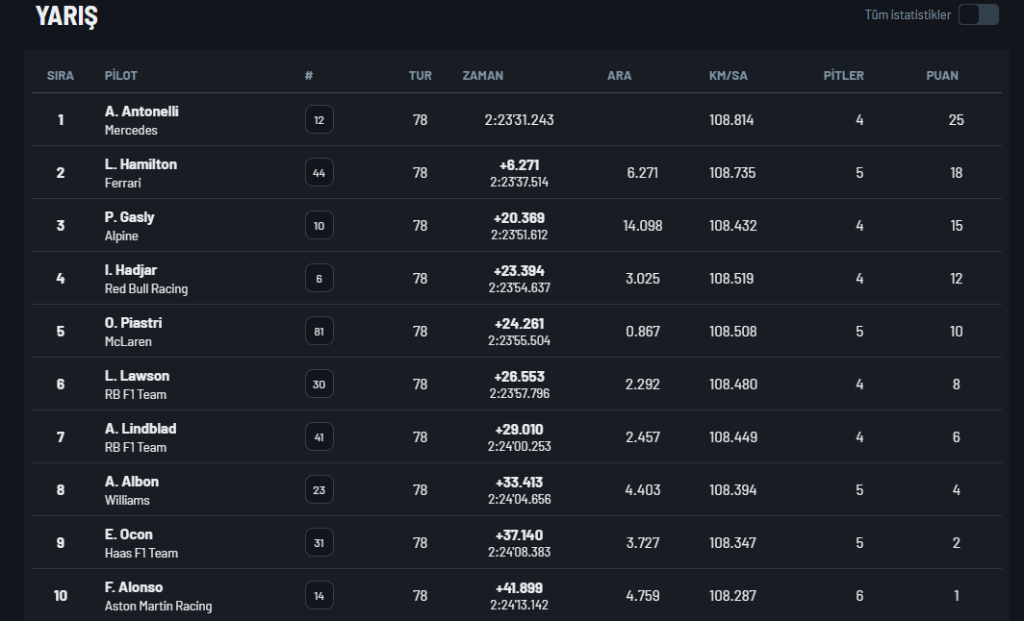Open L. Hamilton driver name link
This screenshot has height=621, width=1024.
(141, 165)
